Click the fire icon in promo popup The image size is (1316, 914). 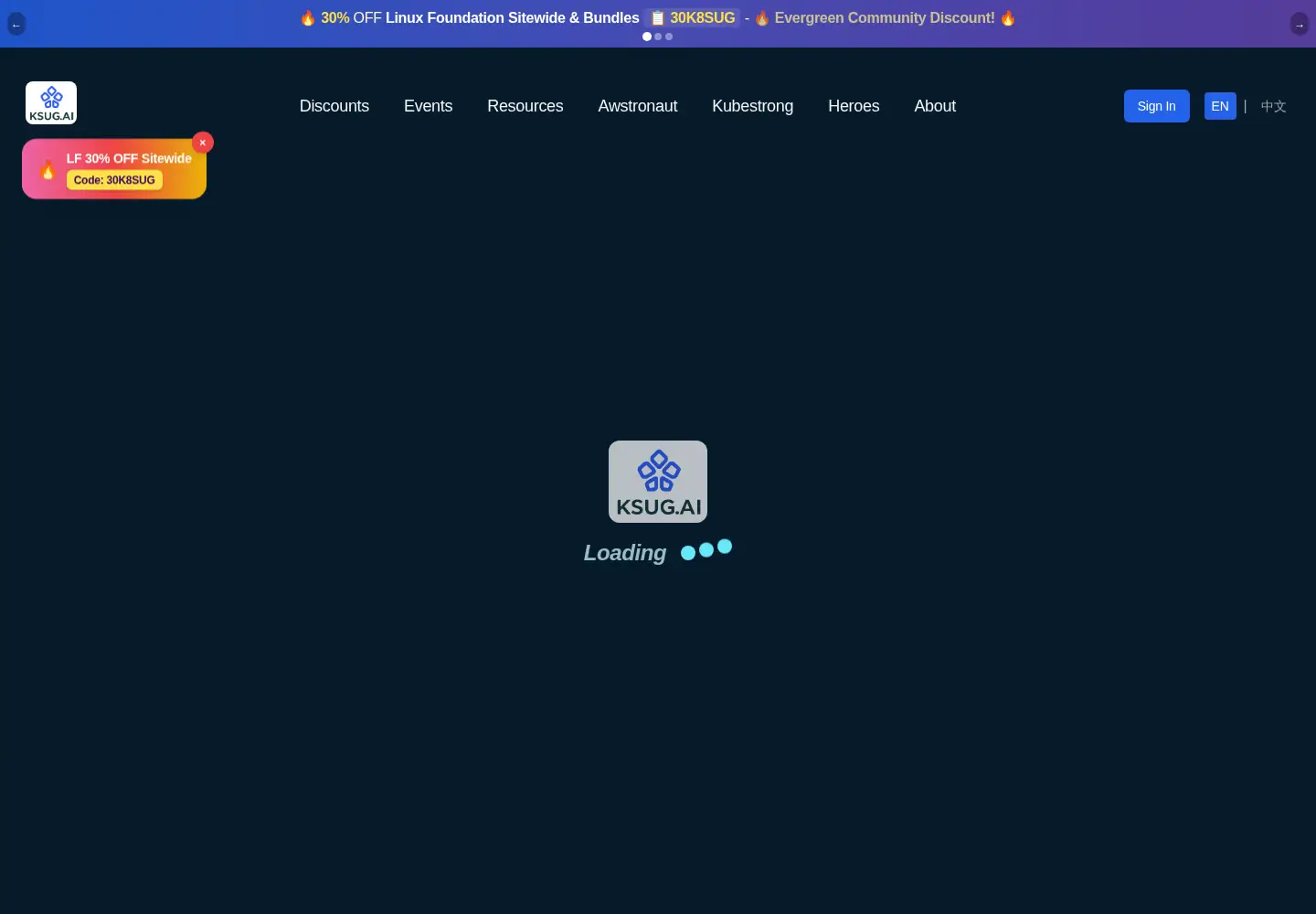(48, 169)
